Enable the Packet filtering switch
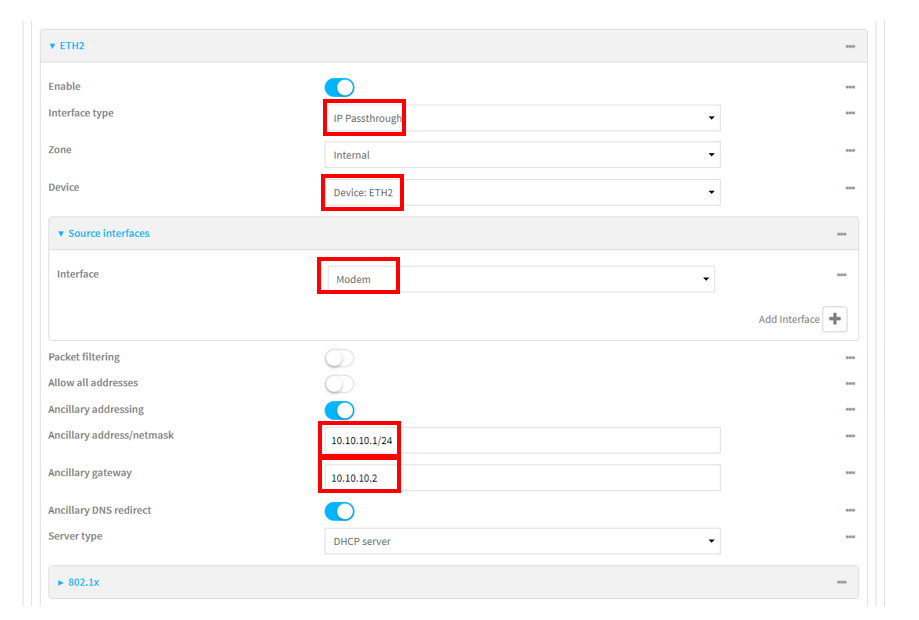Viewport: 919px width, 620px height. 340,358
